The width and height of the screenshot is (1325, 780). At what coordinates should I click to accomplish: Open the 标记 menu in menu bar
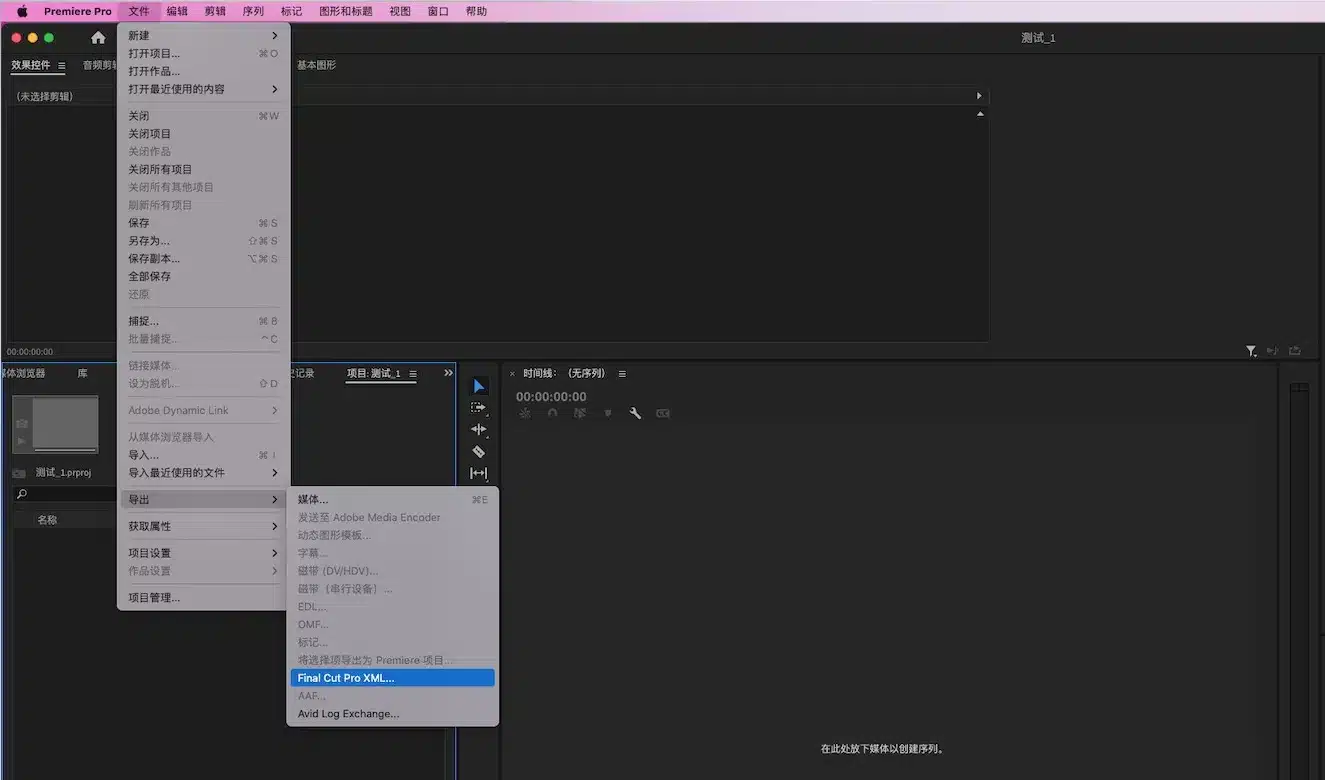291,11
